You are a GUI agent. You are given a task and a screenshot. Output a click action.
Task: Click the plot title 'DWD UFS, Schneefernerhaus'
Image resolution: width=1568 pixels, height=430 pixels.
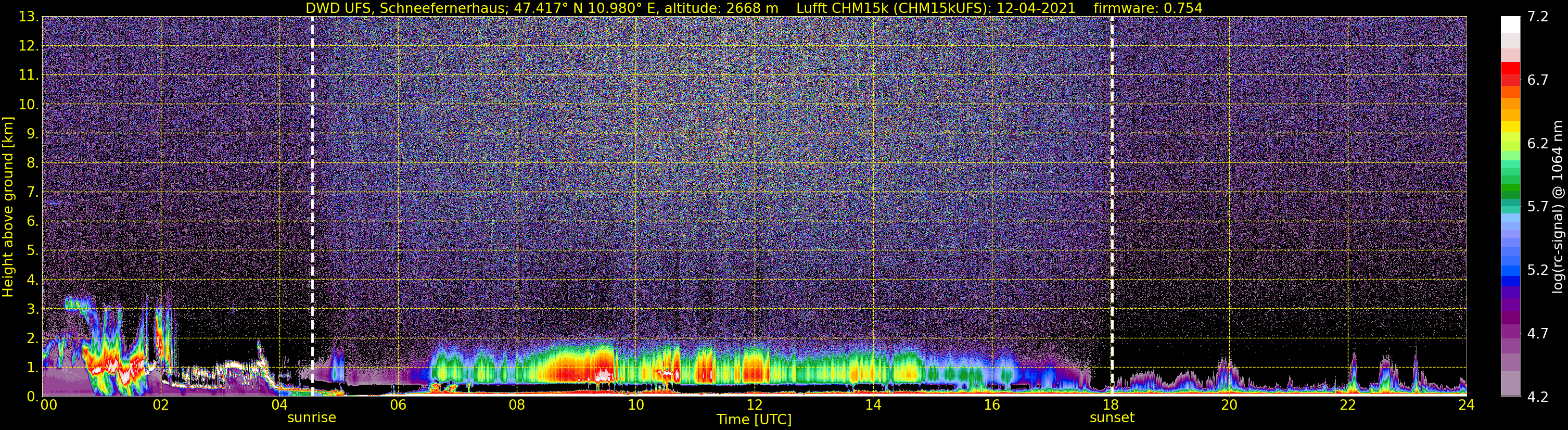click(x=405, y=8)
